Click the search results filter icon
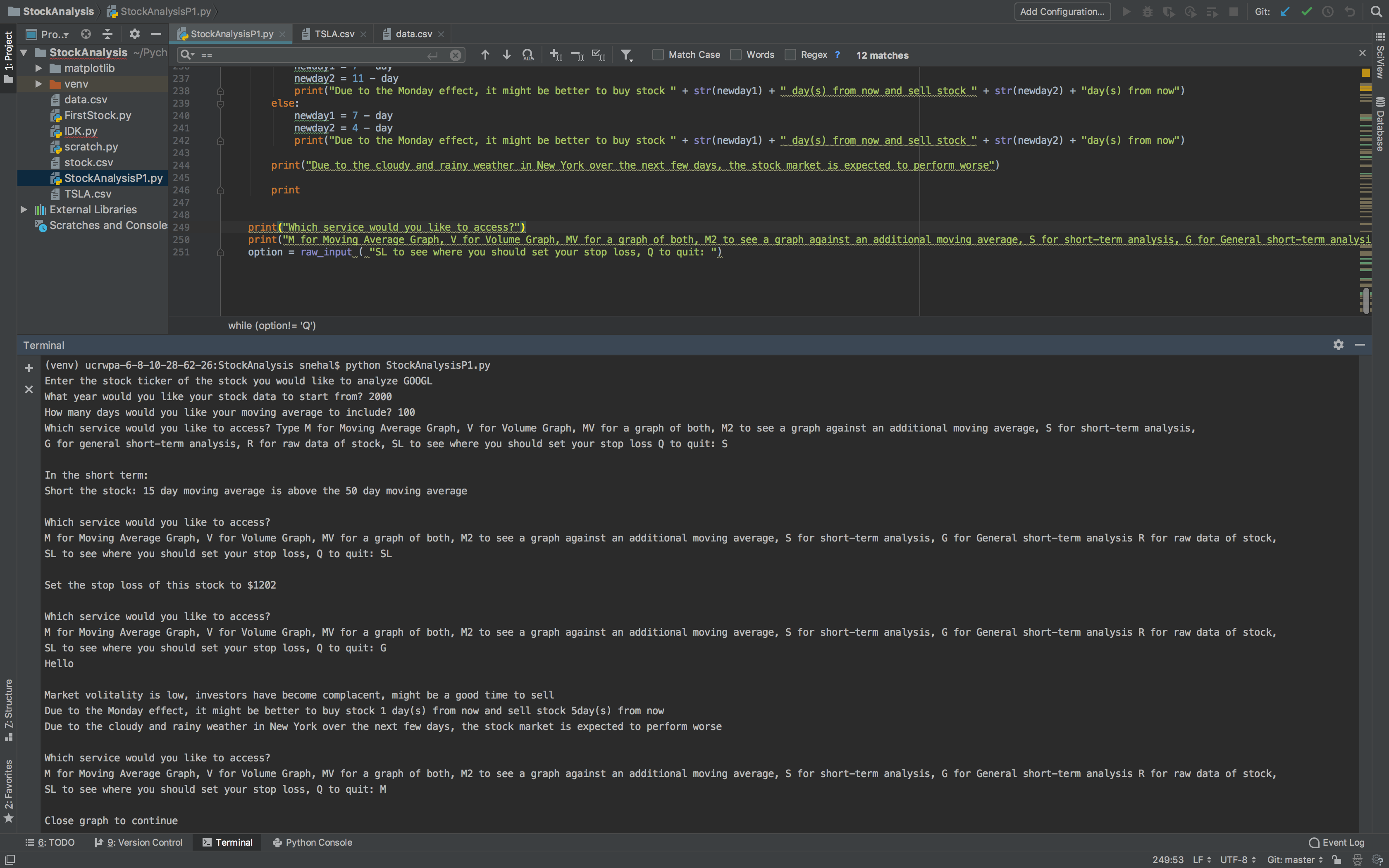This screenshot has height=868, width=1389. [625, 55]
